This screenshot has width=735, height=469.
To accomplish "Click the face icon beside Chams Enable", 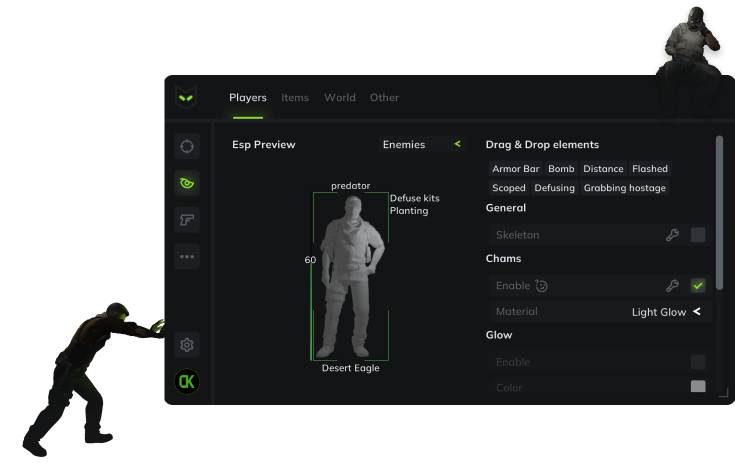I will click(x=541, y=286).
